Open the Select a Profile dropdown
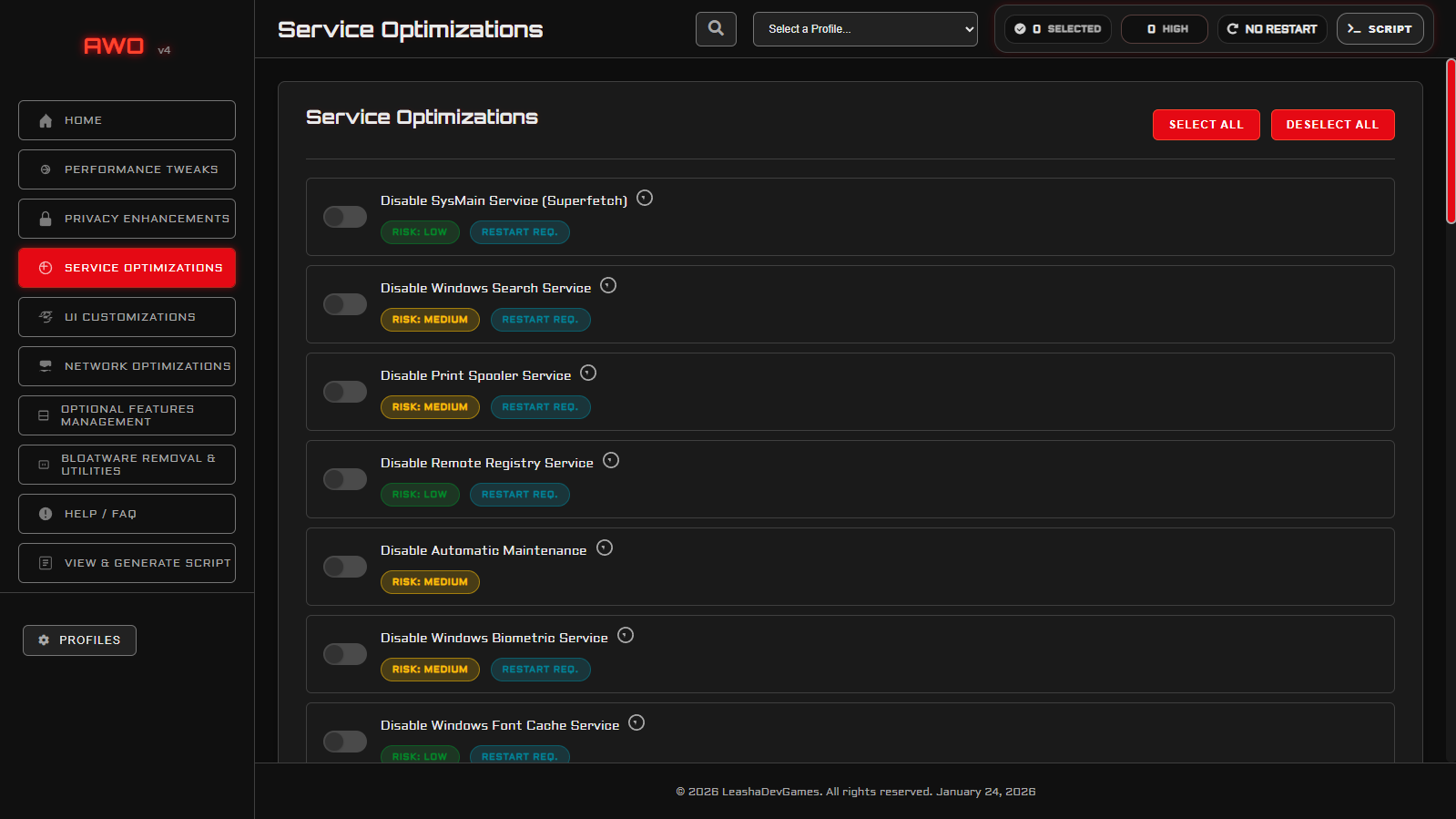The height and width of the screenshot is (819, 1456). (865, 29)
